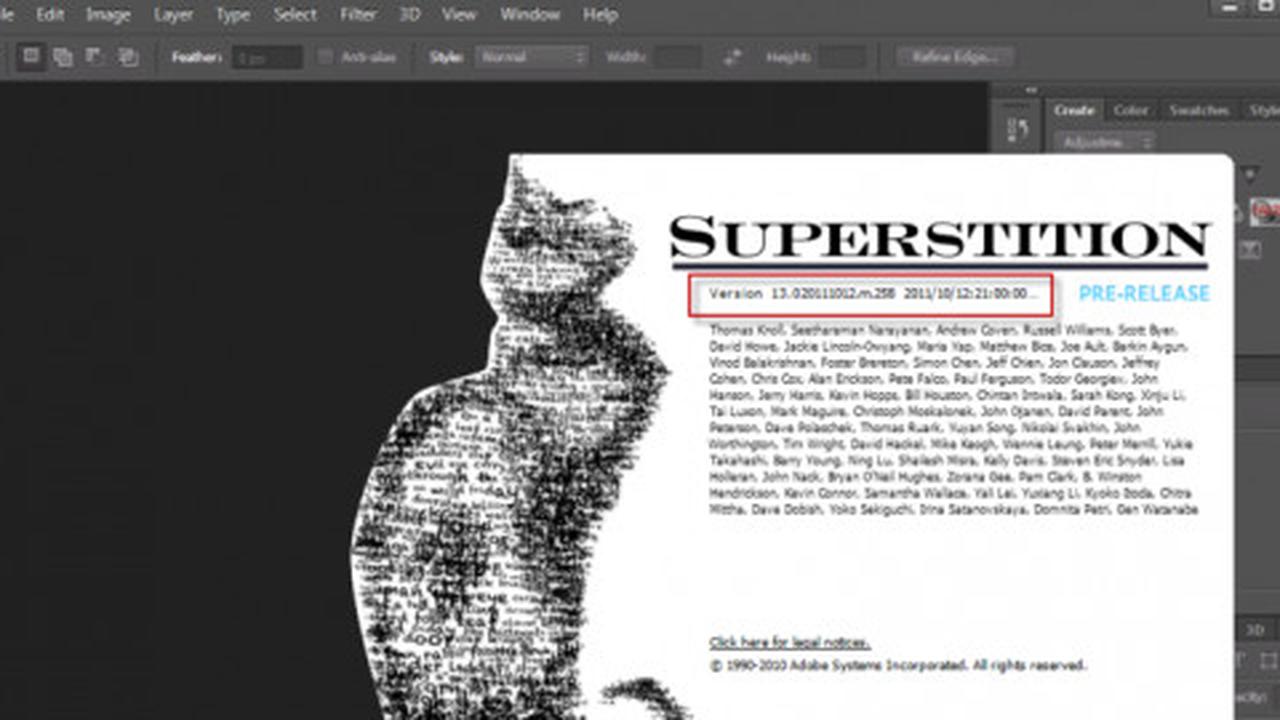Screen dimensions: 1280x720
Task: Choose Add to selection mode icon
Action: point(63,57)
